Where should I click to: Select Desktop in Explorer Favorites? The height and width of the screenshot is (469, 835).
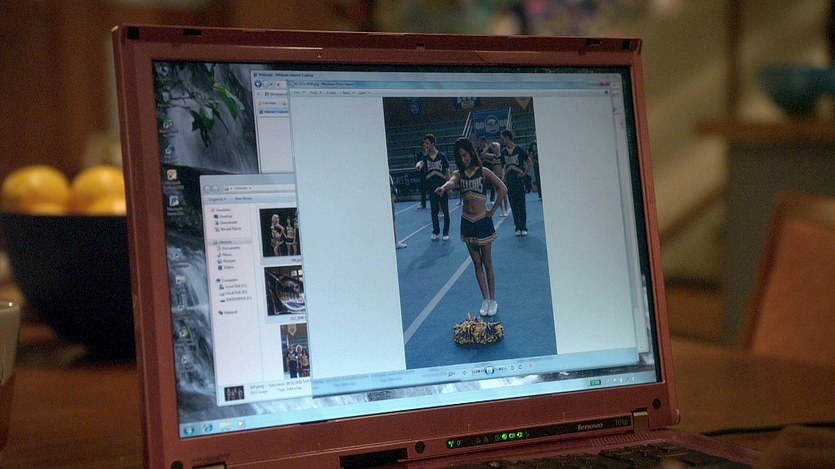(x=225, y=216)
